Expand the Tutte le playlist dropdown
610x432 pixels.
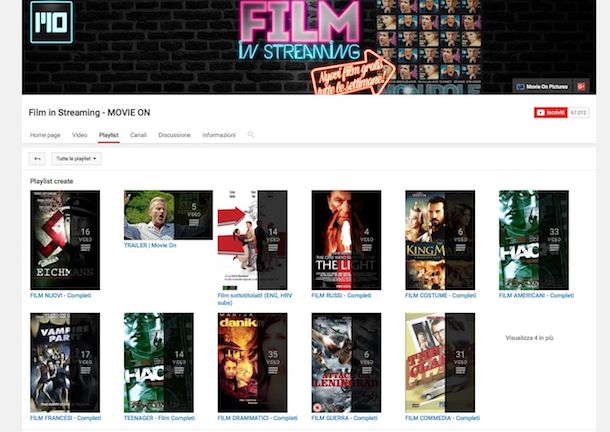[76, 158]
